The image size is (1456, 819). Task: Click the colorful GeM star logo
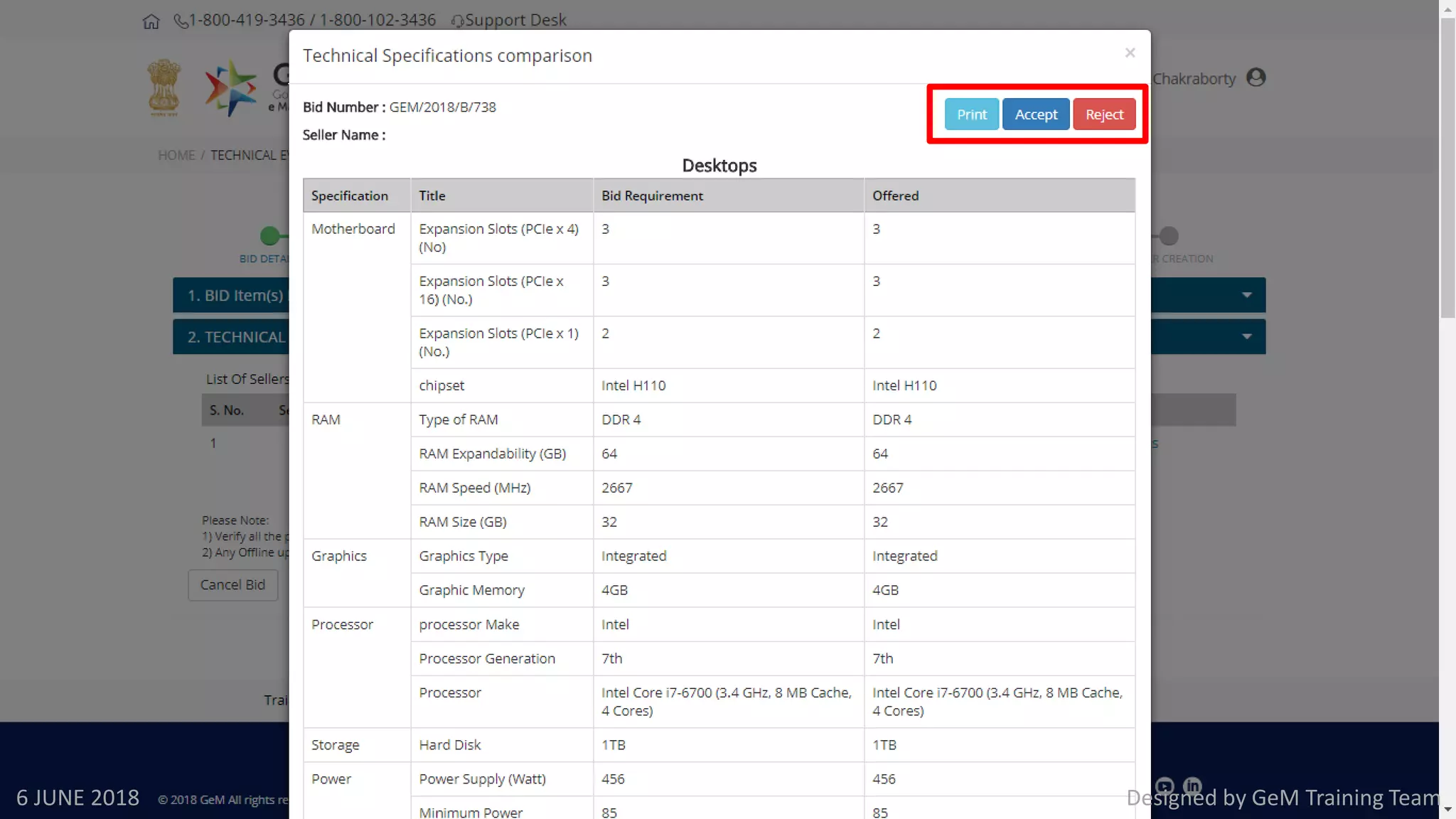(230, 88)
